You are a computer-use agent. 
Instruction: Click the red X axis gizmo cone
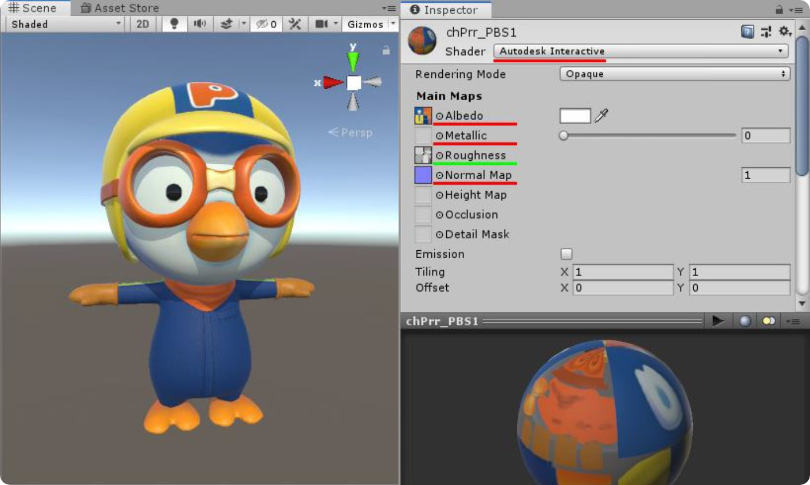click(333, 82)
